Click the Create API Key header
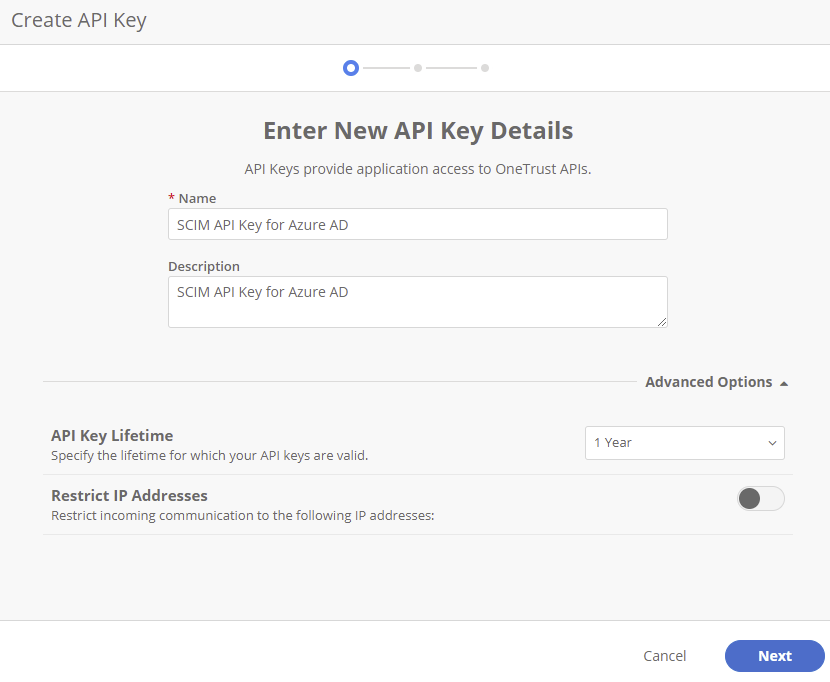 tap(78, 19)
